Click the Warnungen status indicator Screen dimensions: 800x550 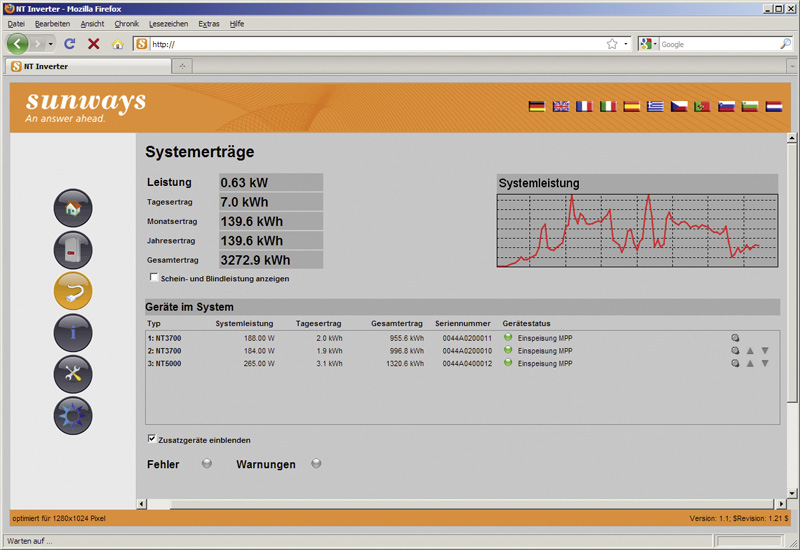point(316,463)
